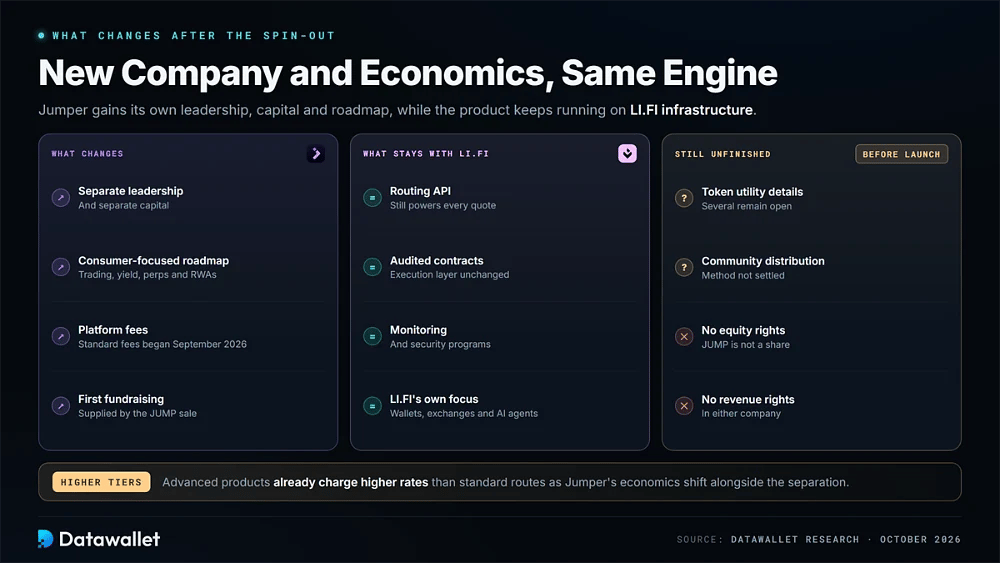Click 'And security programs' subtext
The width and height of the screenshot is (1000, 563).
click(441, 344)
